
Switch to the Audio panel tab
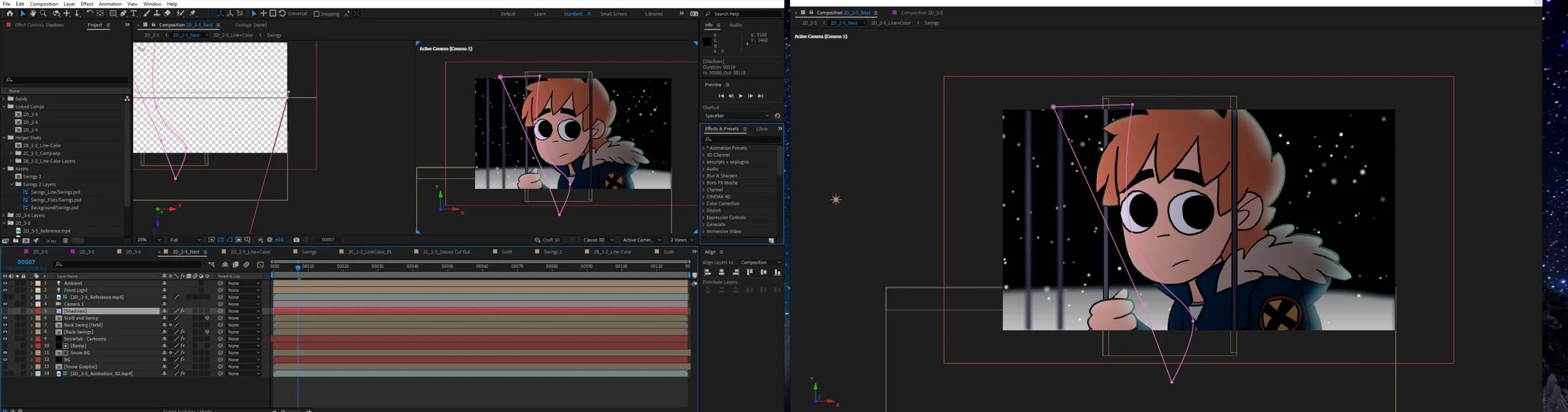[735, 25]
